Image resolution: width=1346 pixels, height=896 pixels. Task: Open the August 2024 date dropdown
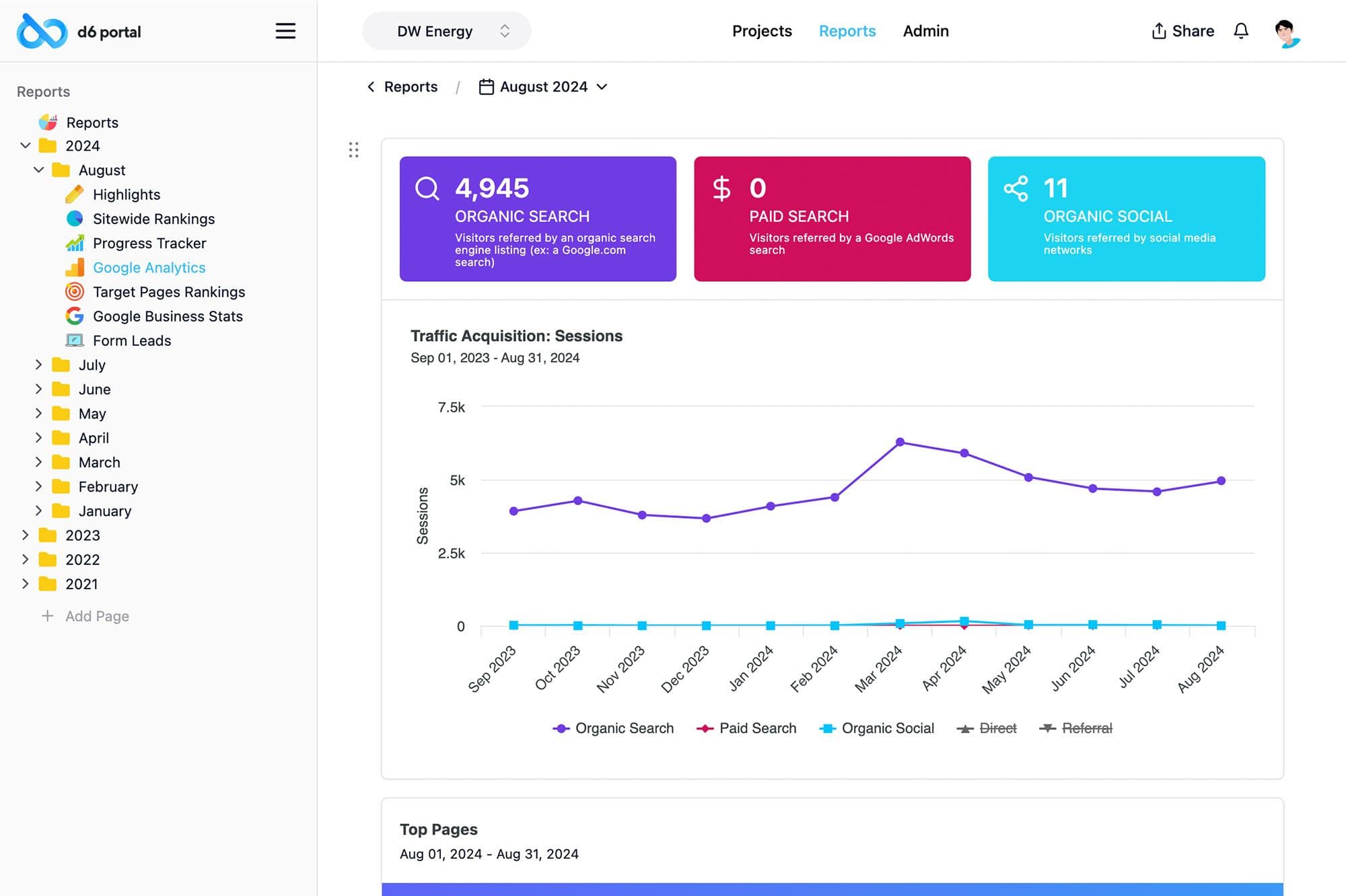(x=543, y=87)
